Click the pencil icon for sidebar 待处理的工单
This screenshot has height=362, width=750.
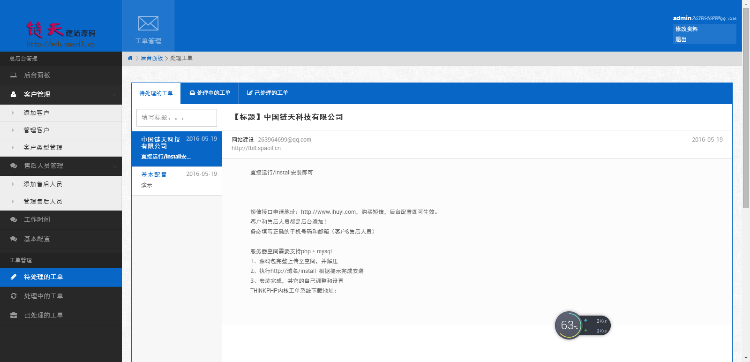pyautogui.click(x=13, y=277)
